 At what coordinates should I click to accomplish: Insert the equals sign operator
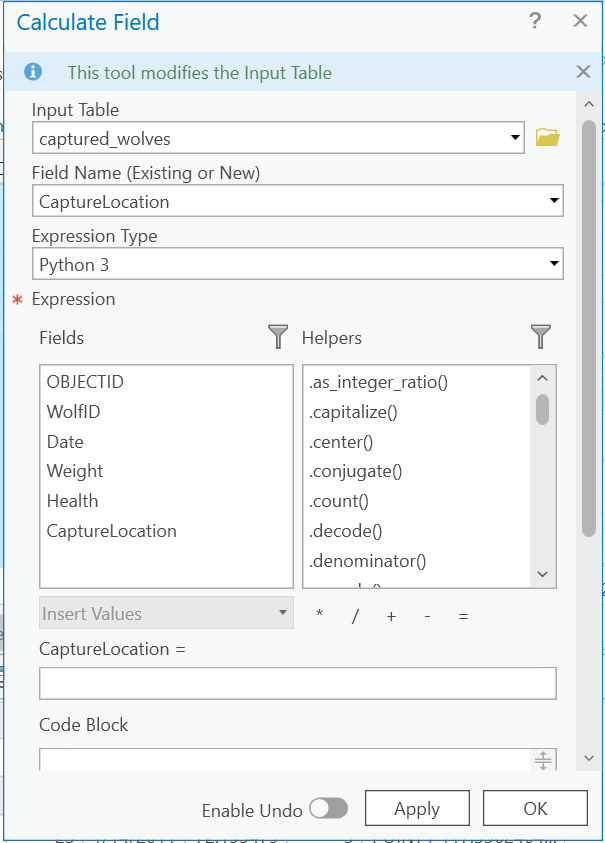pyautogui.click(x=463, y=616)
